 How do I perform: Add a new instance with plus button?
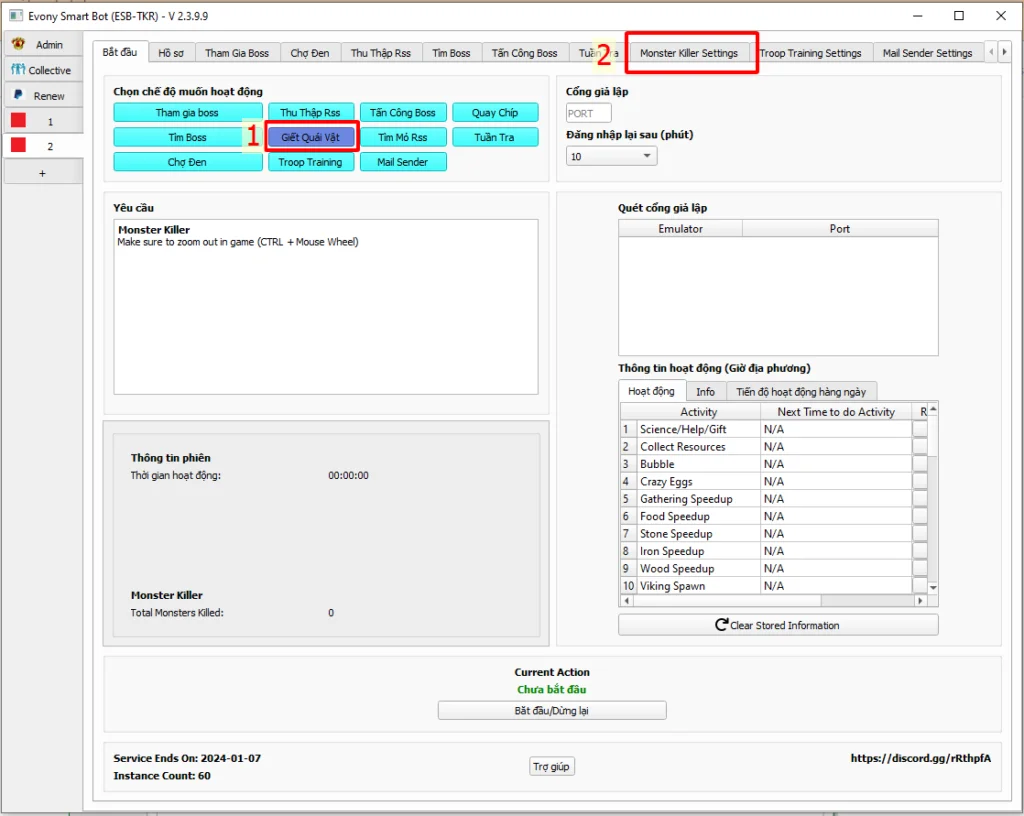click(42, 172)
